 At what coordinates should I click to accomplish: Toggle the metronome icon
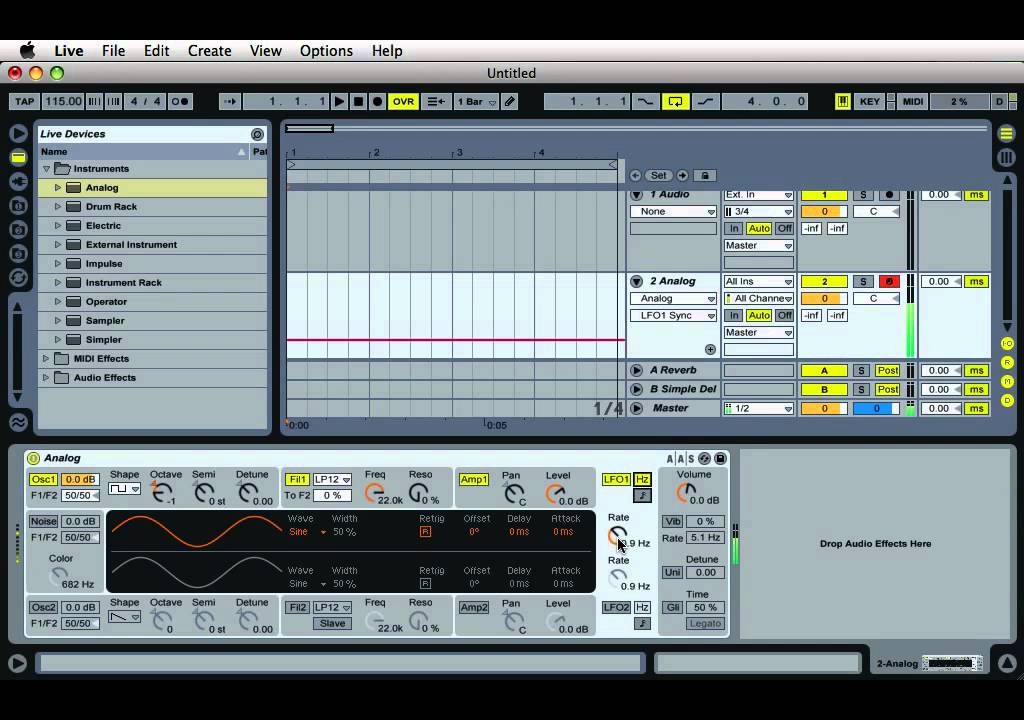(x=180, y=101)
